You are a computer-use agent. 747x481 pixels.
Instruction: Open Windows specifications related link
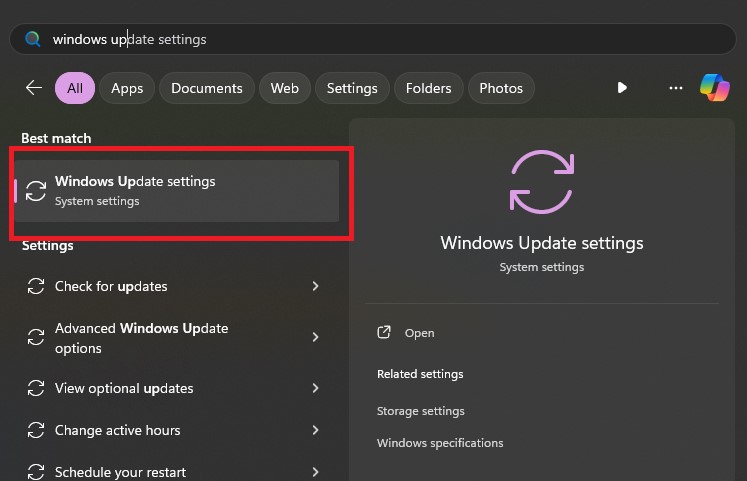point(440,443)
